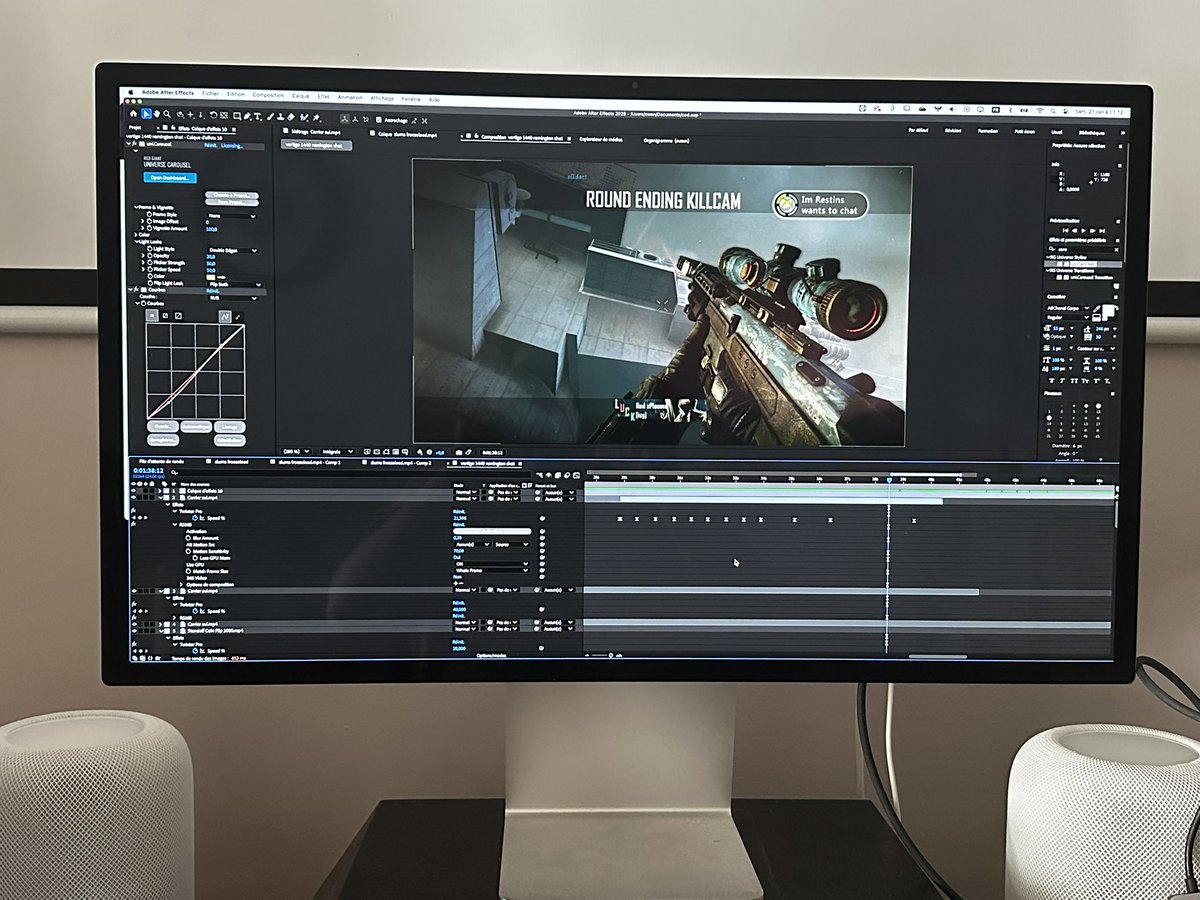Click the Wi-Fi icon in menu bar

[x=1040, y=110]
